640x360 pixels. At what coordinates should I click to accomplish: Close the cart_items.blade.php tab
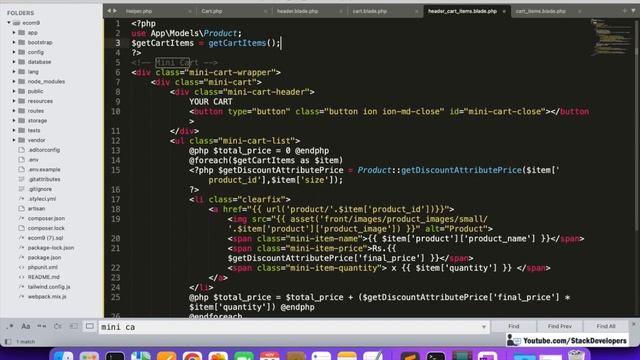click(580, 11)
